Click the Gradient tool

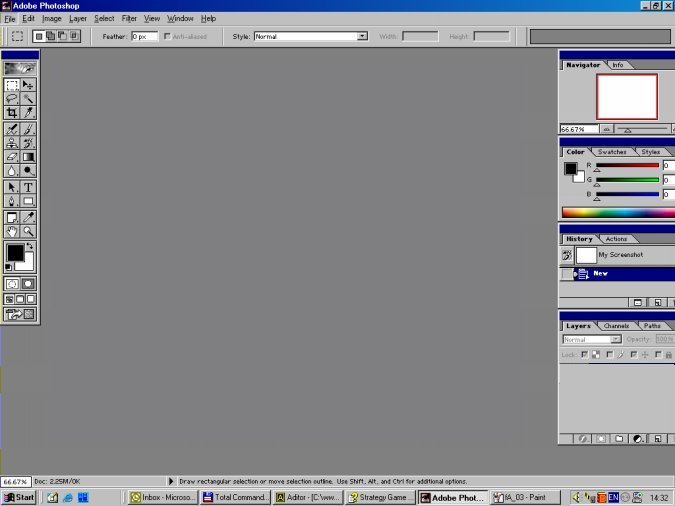click(28, 157)
